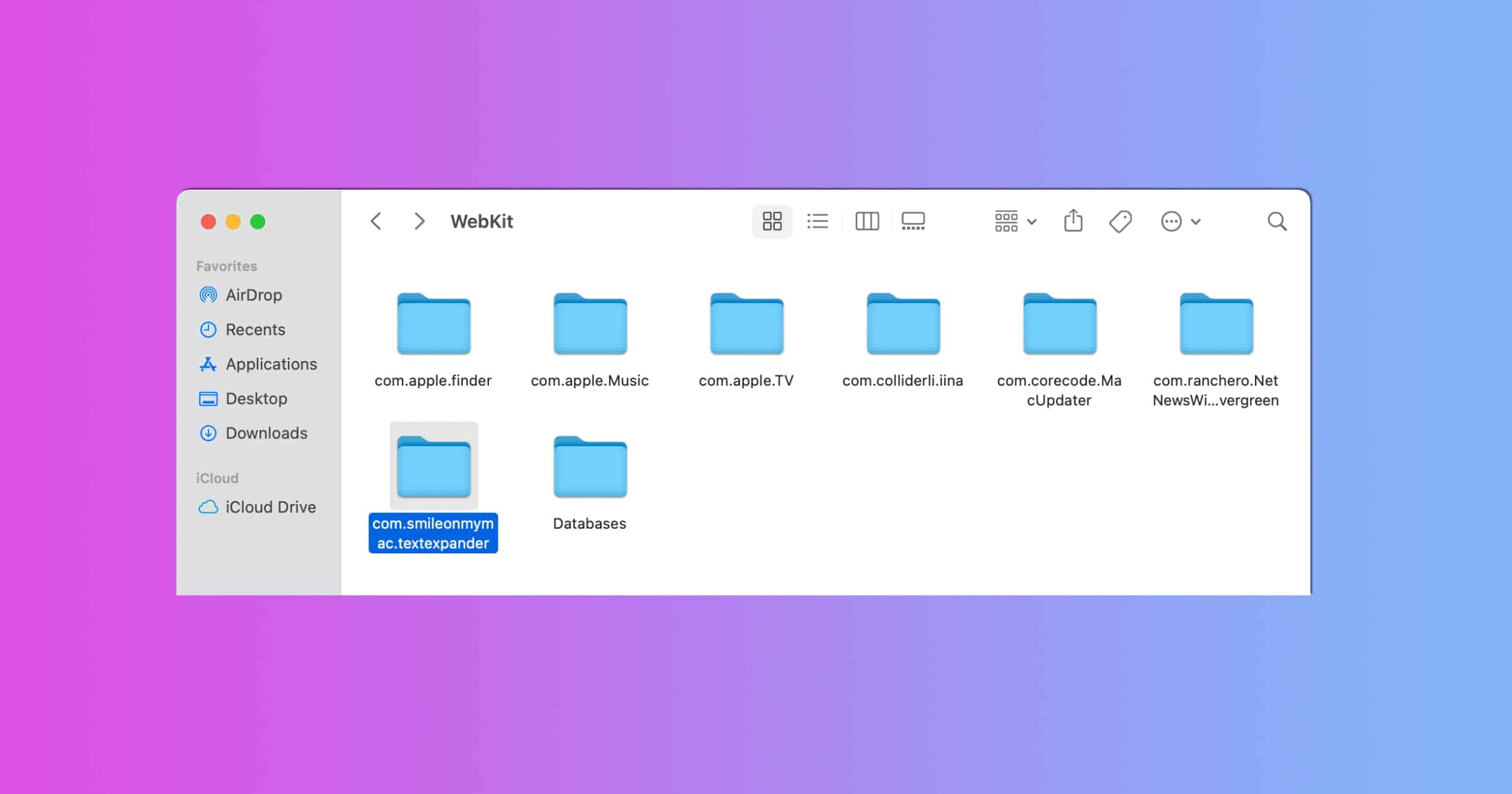Switch to list view

818,221
